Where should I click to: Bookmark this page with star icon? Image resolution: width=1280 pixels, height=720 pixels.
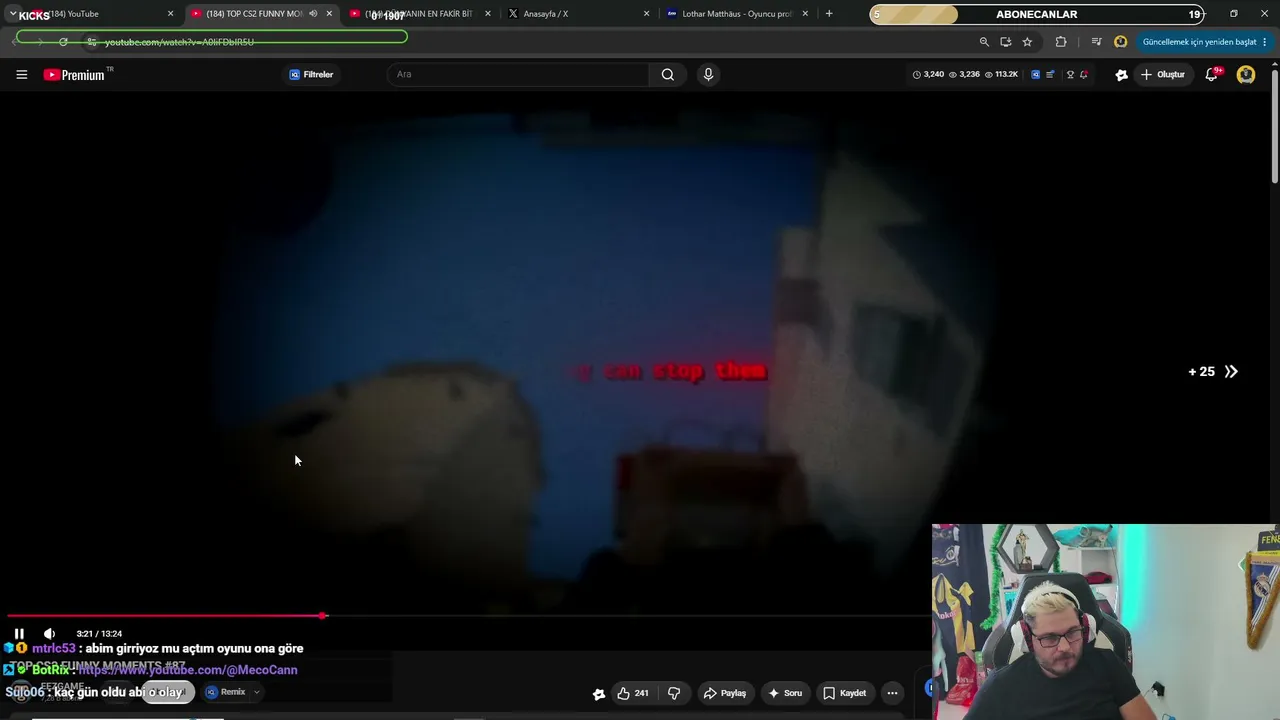click(x=1027, y=42)
